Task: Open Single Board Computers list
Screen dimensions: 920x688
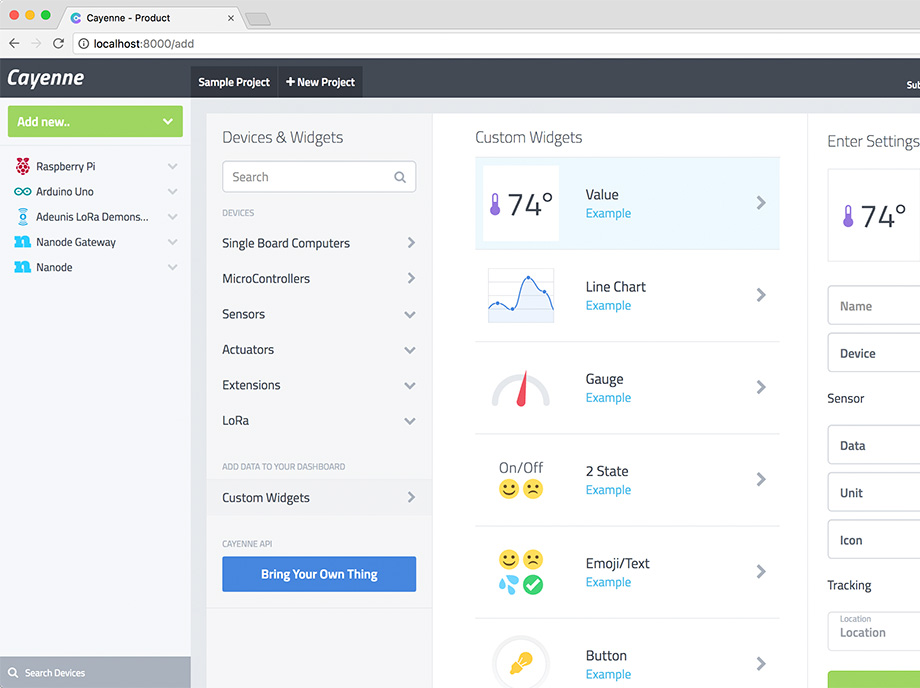Action: (x=319, y=243)
